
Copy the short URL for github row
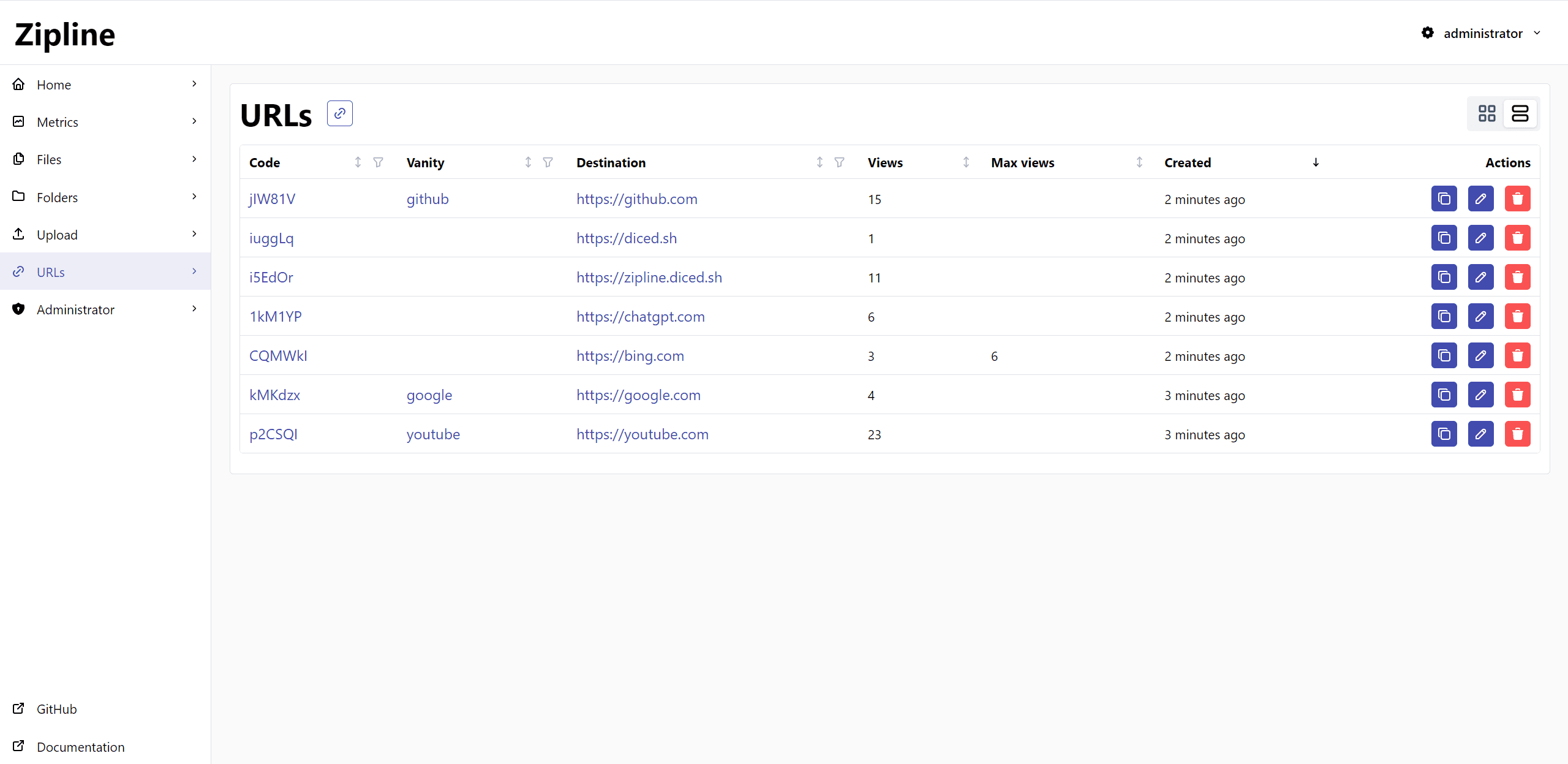1444,199
